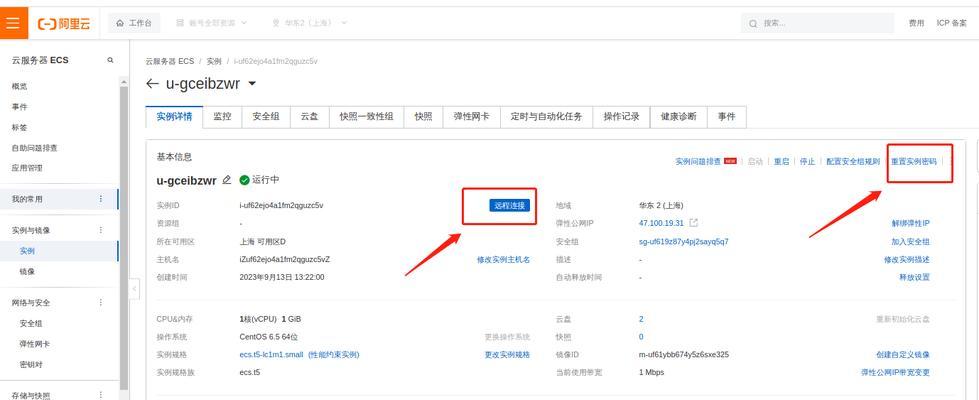Screen dimensions: 979x400
Task: Collapse the sidebar with the chevron handle
Action: tap(134, 289)
